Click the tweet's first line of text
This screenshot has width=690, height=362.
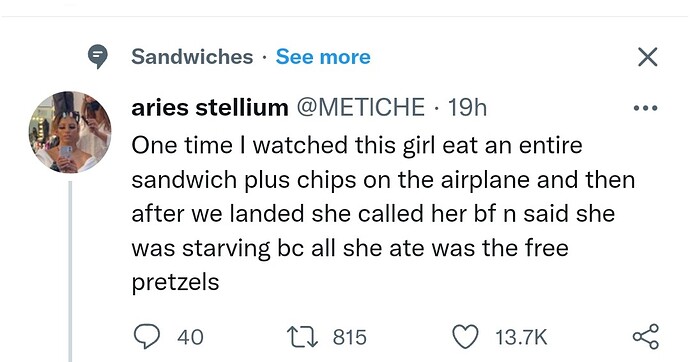(x=357, y=146)
